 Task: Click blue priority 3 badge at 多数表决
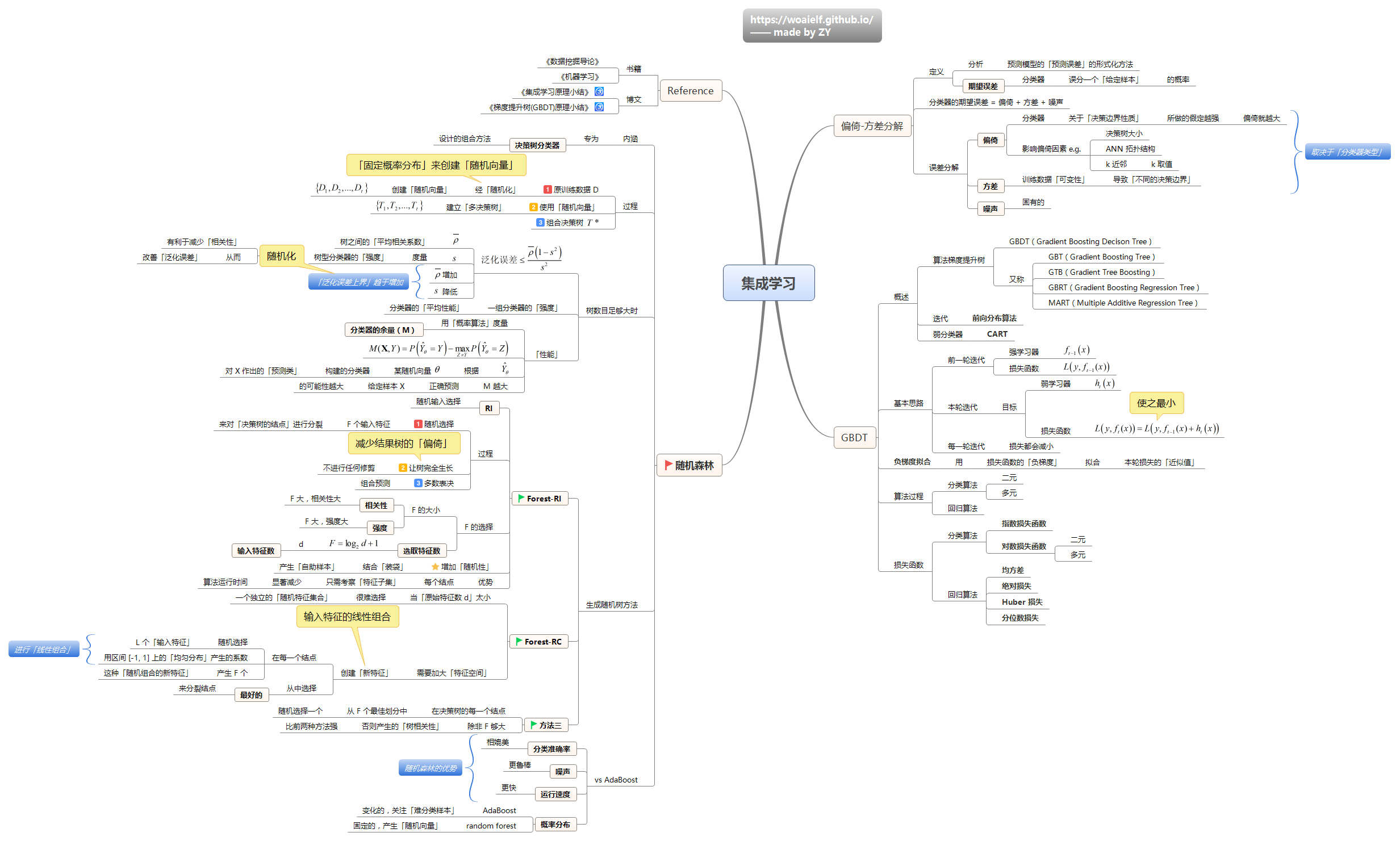(x=418, y=483)
